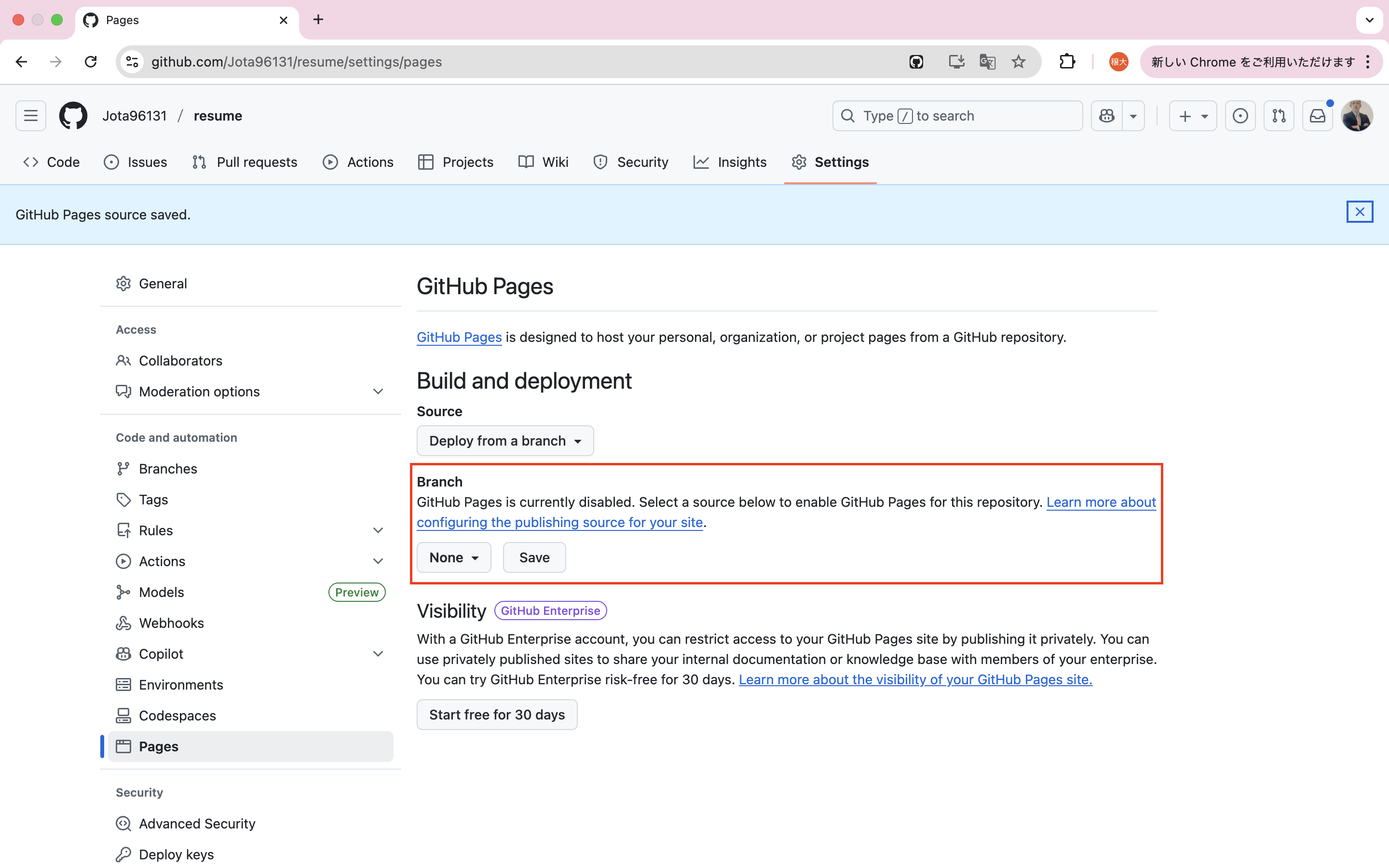Image resolution: width=1389 pixels, height=868 pixels.
Task: Open the Chrome extensions puzzle icon
Action: [1067, 61]
